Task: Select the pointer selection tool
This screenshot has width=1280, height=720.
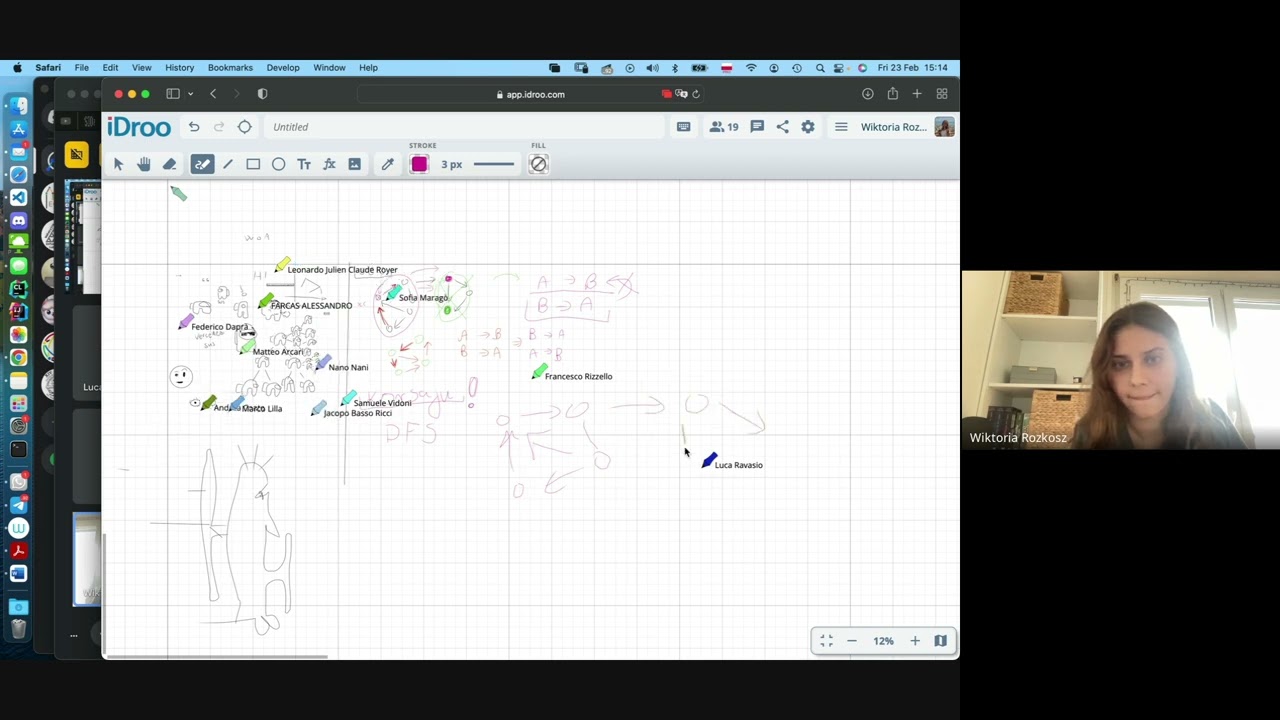Action: click(x=118, y=164)
